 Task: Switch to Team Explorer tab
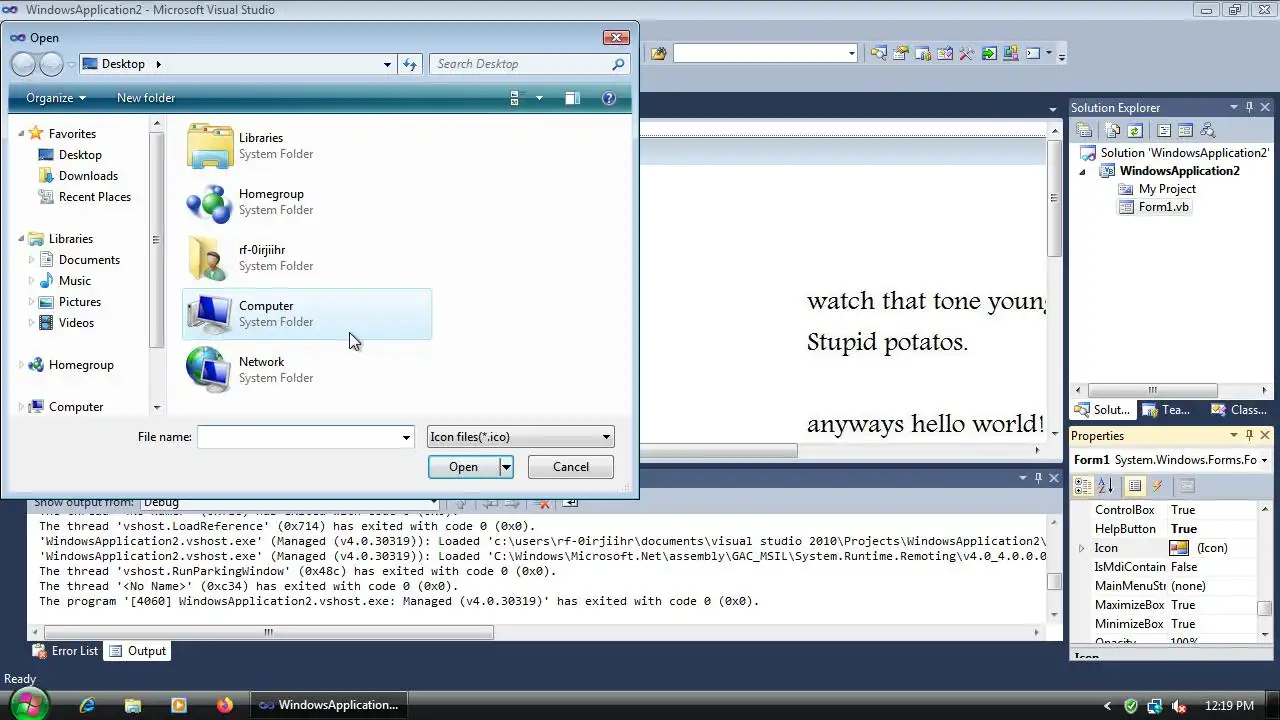1166,410
